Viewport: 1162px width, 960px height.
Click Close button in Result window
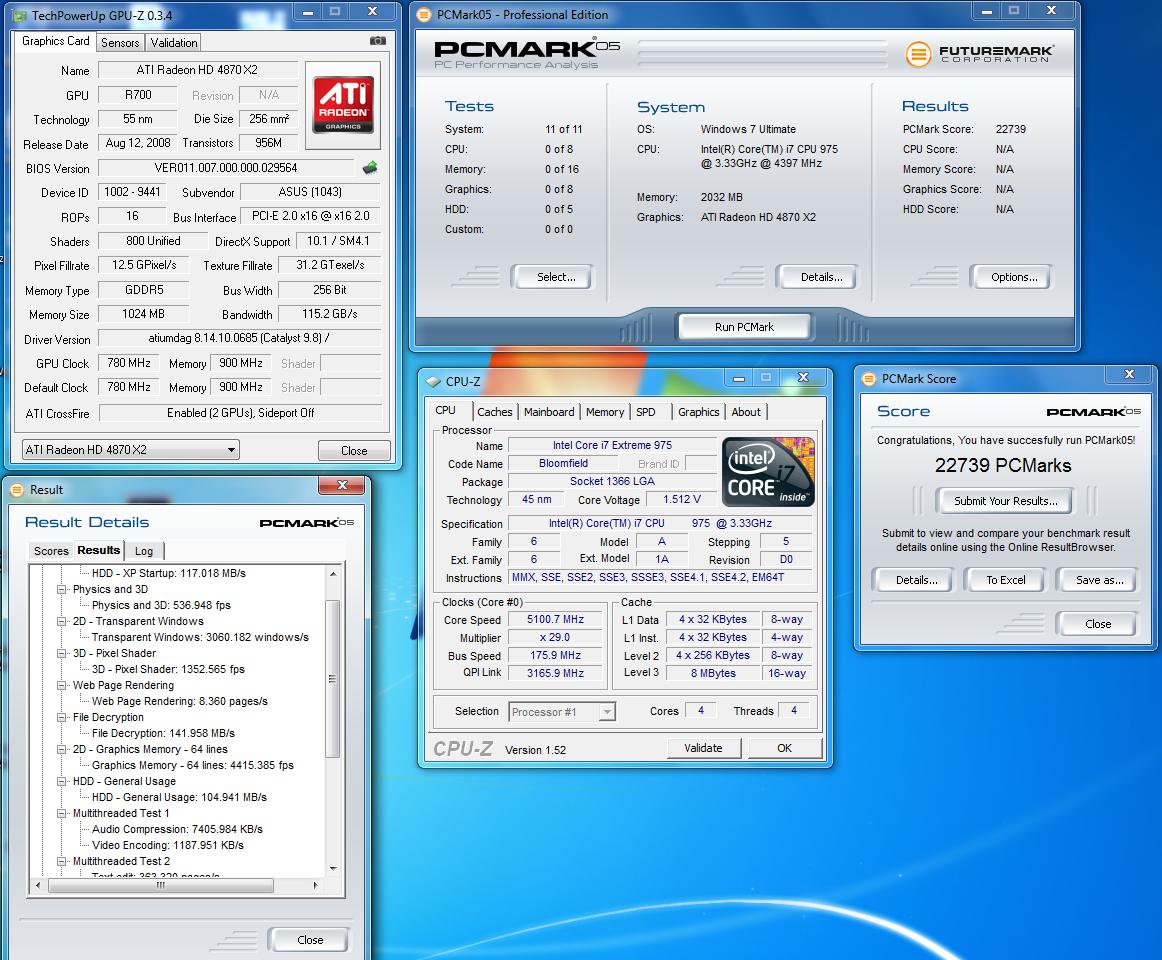coord(310,940)
